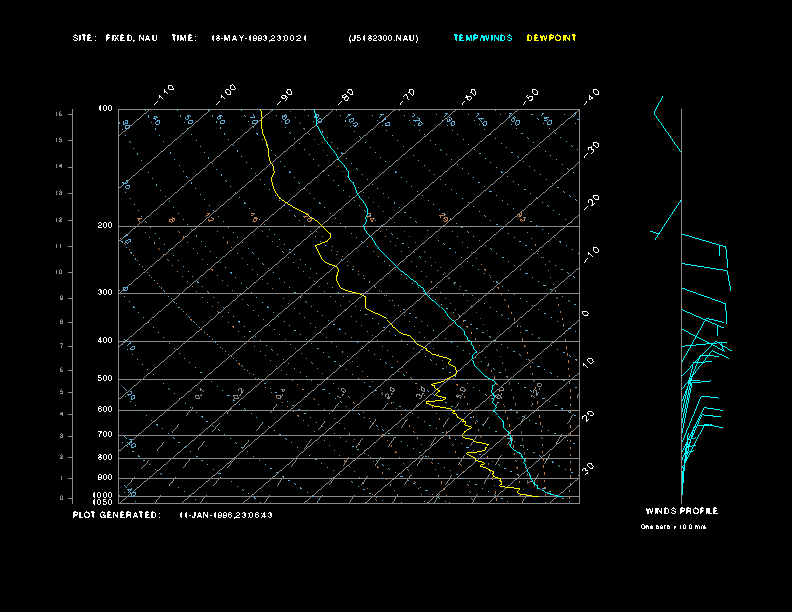The height and width of the screenshot is (612, 792).
Task: Click the -80 temperature isotherm label
Action: (x=346, y=96)
